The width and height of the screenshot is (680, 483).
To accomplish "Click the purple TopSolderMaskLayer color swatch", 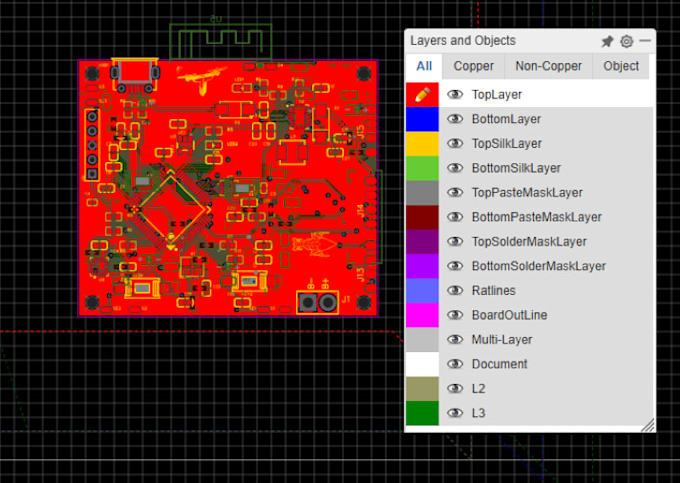I will (422, 242).
